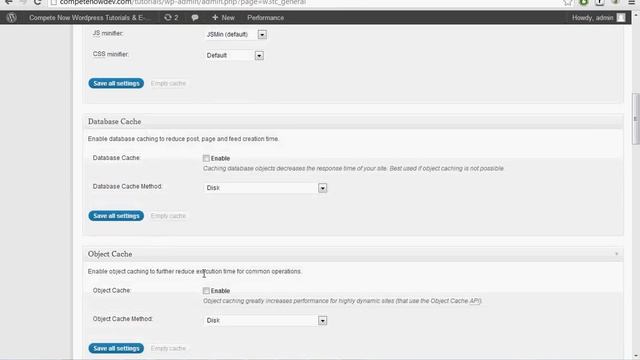Open the Object Cache Method dropdown

point(265,320)
